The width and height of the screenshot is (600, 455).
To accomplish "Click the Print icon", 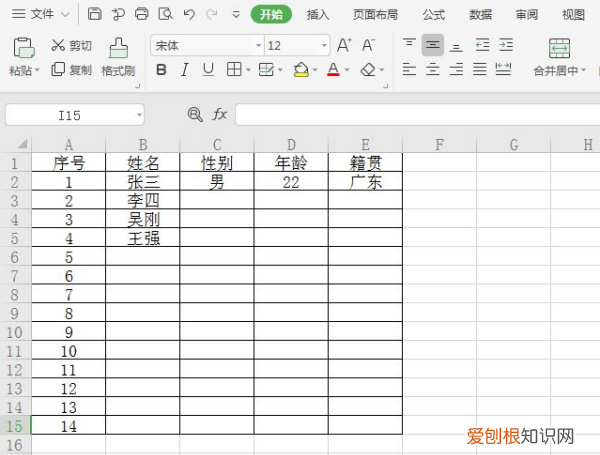I will [142, 14].
